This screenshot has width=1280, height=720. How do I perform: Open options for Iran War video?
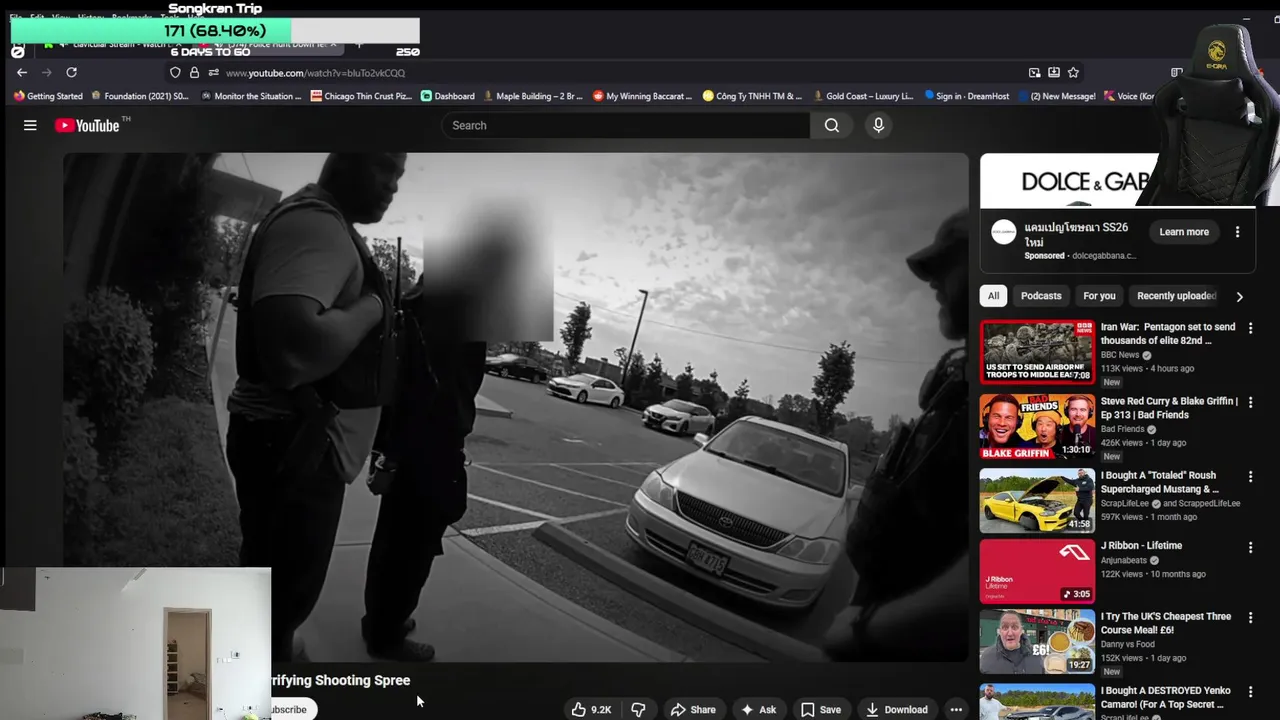pyautogui.click(x=1250, y=328)
